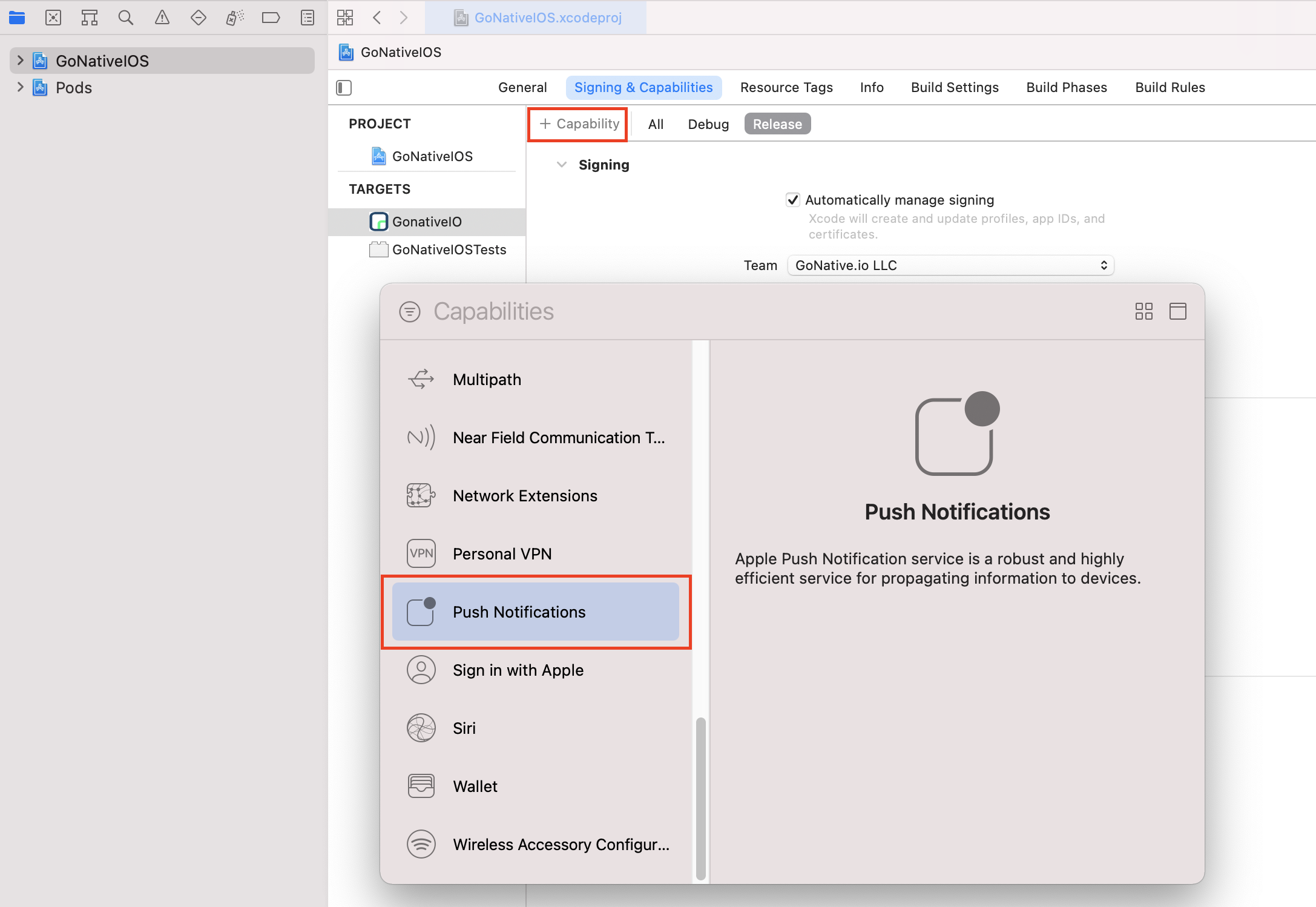The width and height of the screenshot is (1316, 907).
Task: Open the Breakpoint navigator icon
Action: (271, 18)
